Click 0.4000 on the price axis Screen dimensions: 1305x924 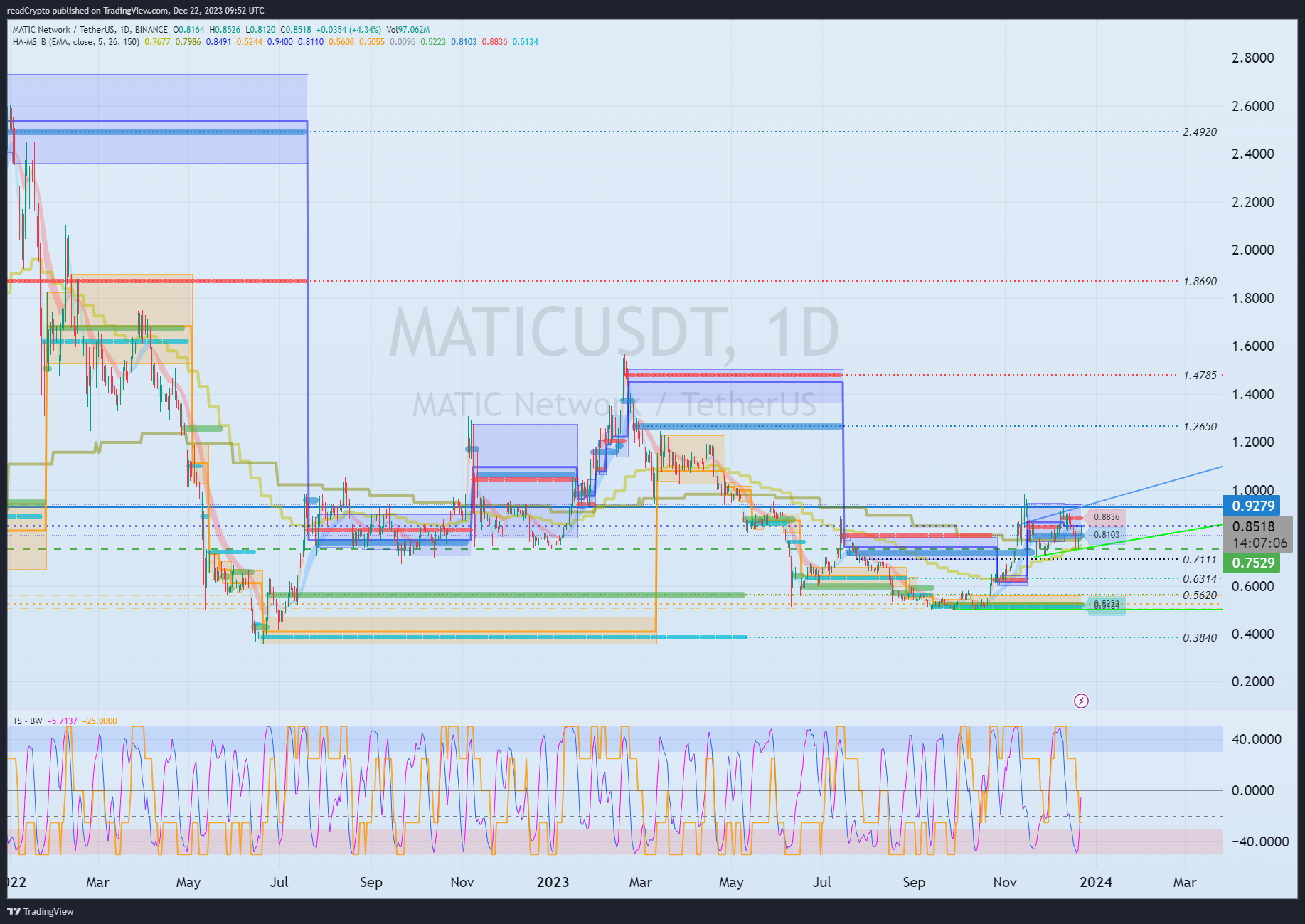coord(1252,634)
